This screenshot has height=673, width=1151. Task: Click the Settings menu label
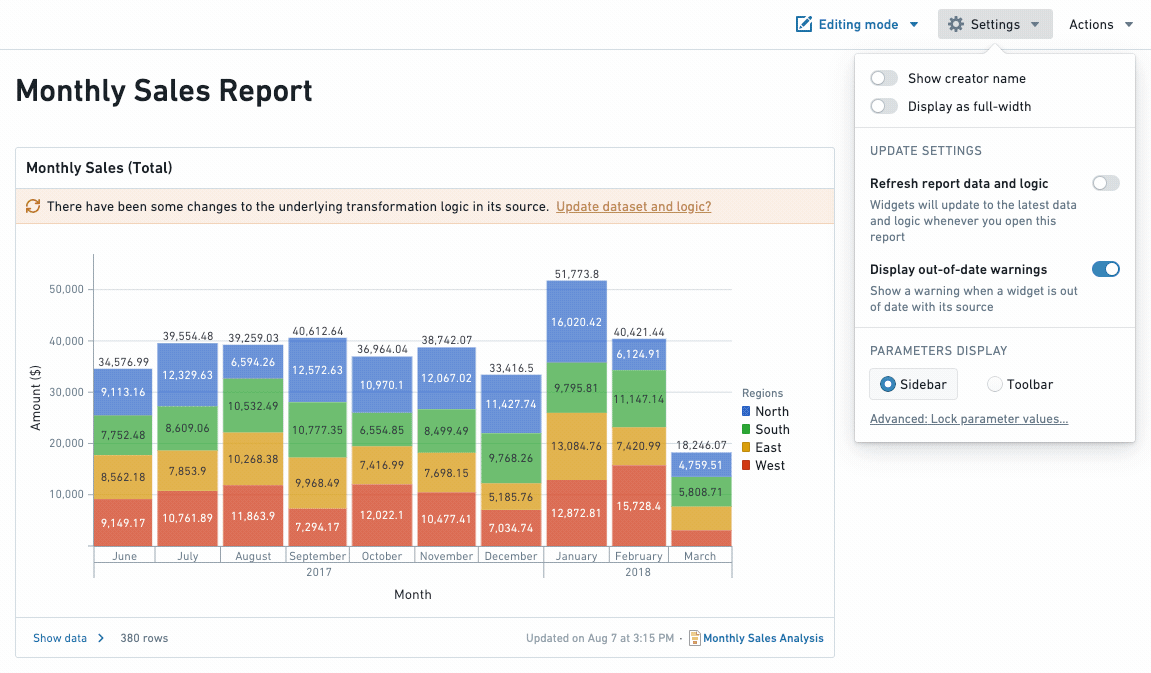click(x=995, y=24)
